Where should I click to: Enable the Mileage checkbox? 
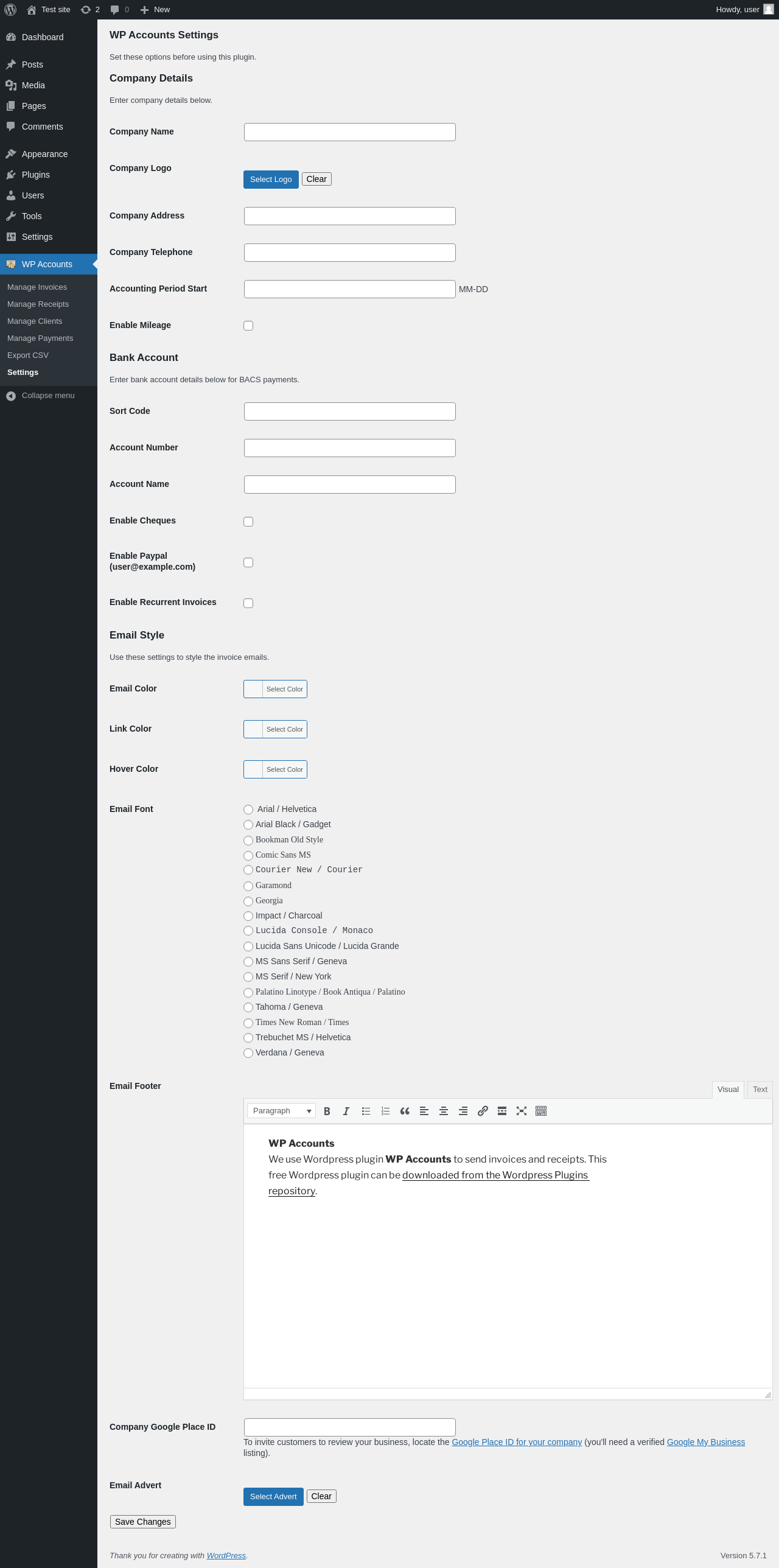(248, 326)
